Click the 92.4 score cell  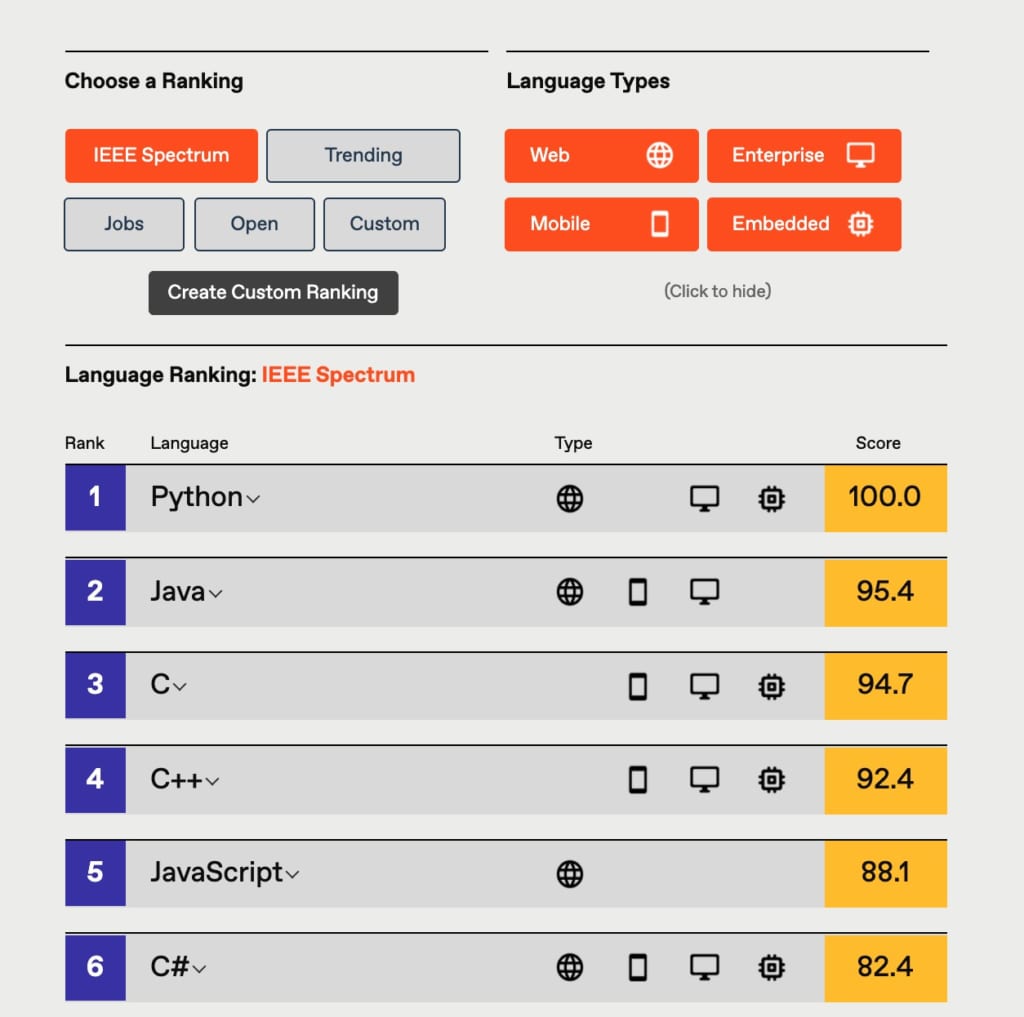coord(886,780)
